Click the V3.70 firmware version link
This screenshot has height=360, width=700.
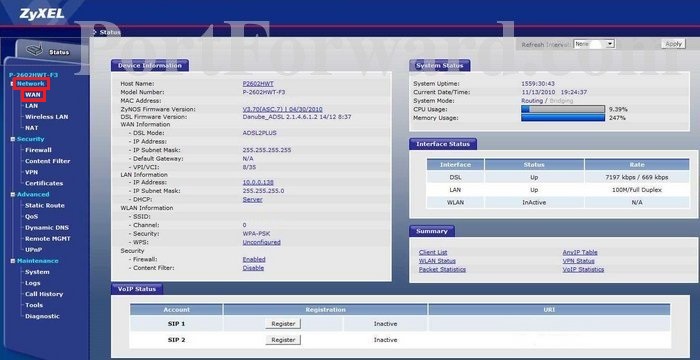[282, 109]
